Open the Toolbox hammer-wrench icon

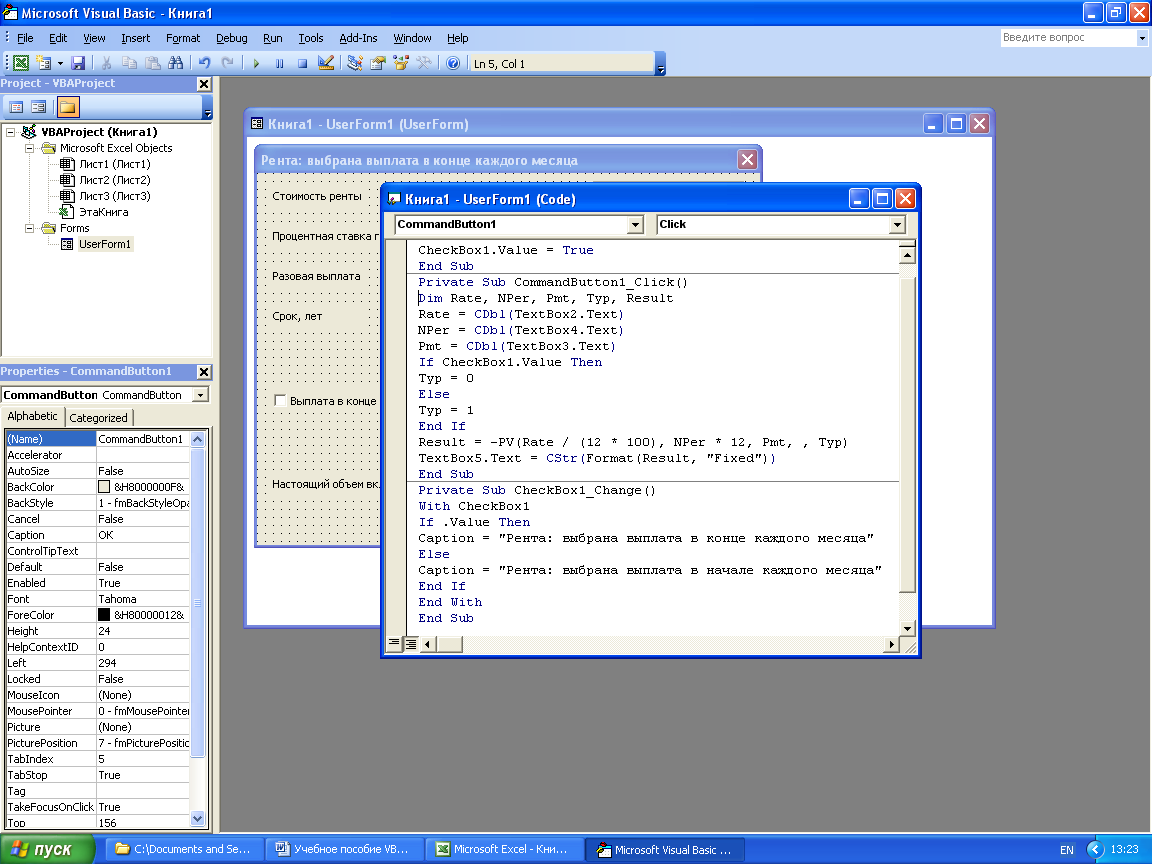tap(424, 63)
